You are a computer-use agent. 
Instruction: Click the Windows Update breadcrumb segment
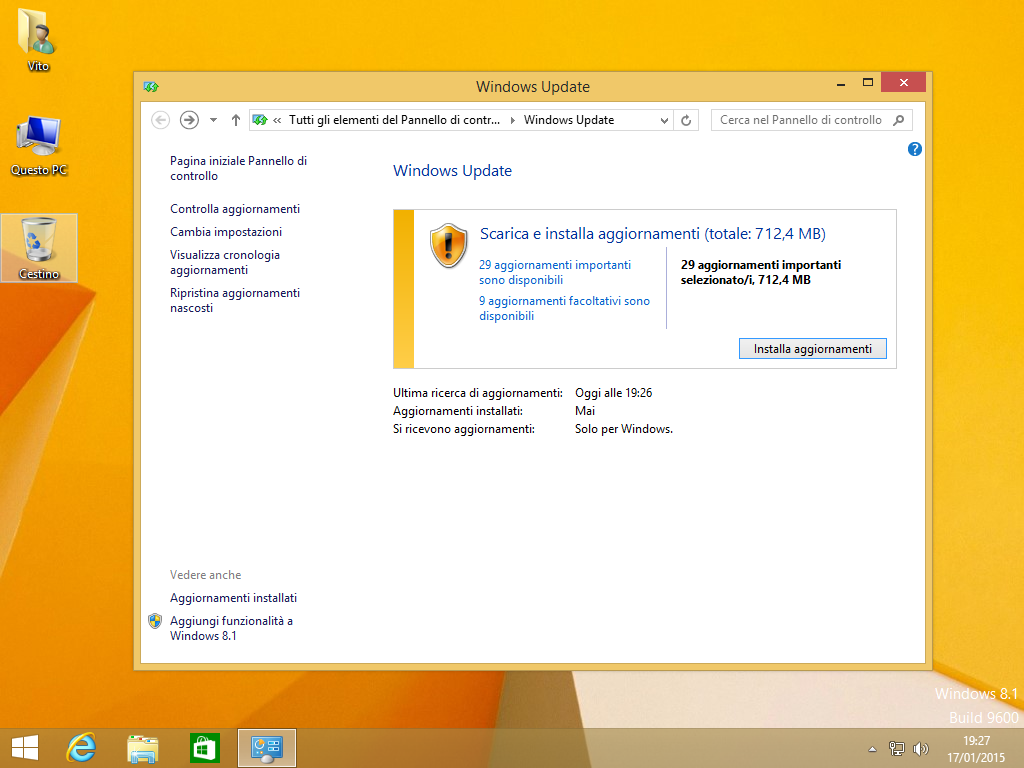[x=569, y=120]
